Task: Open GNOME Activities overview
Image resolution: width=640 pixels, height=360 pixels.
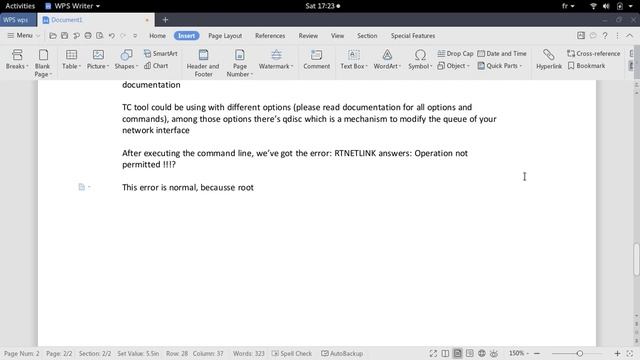Action: tap(20, 6)
